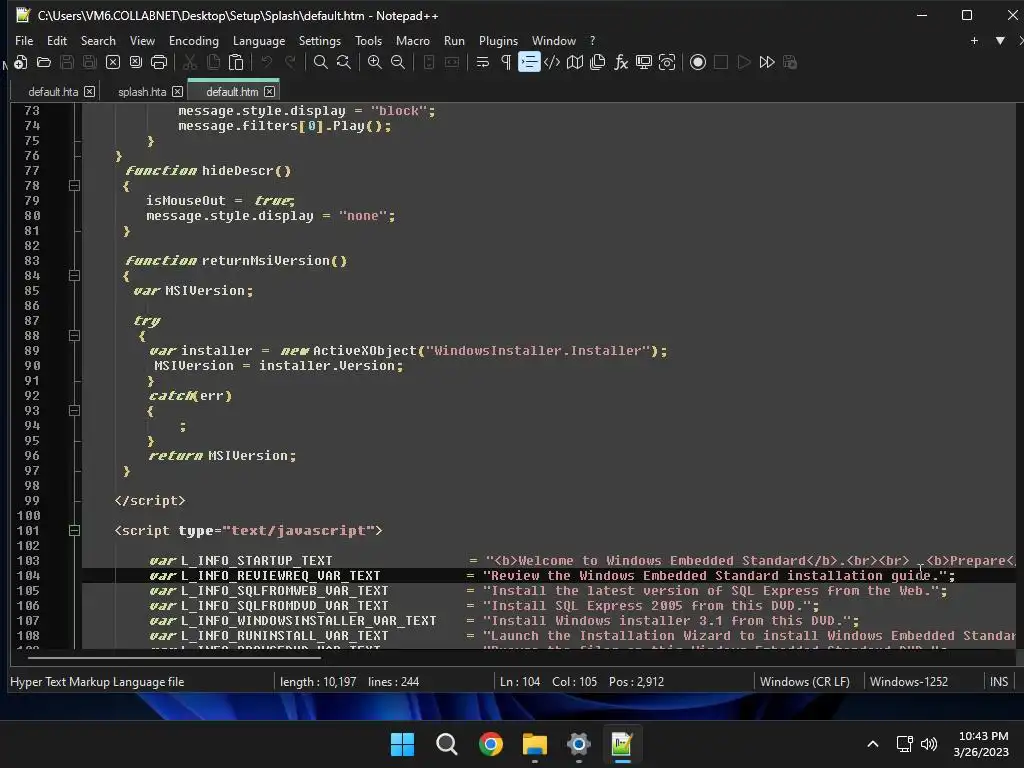Open the Macro menu
1024x768 pixels.
[413, 40]
